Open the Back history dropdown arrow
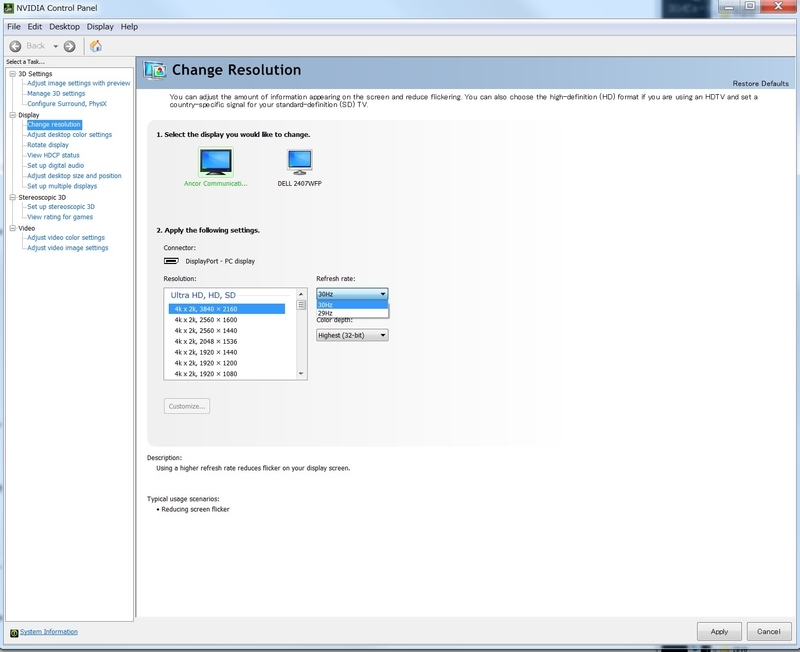The width and height of the screenshot is (800, 652). [55, 46]
